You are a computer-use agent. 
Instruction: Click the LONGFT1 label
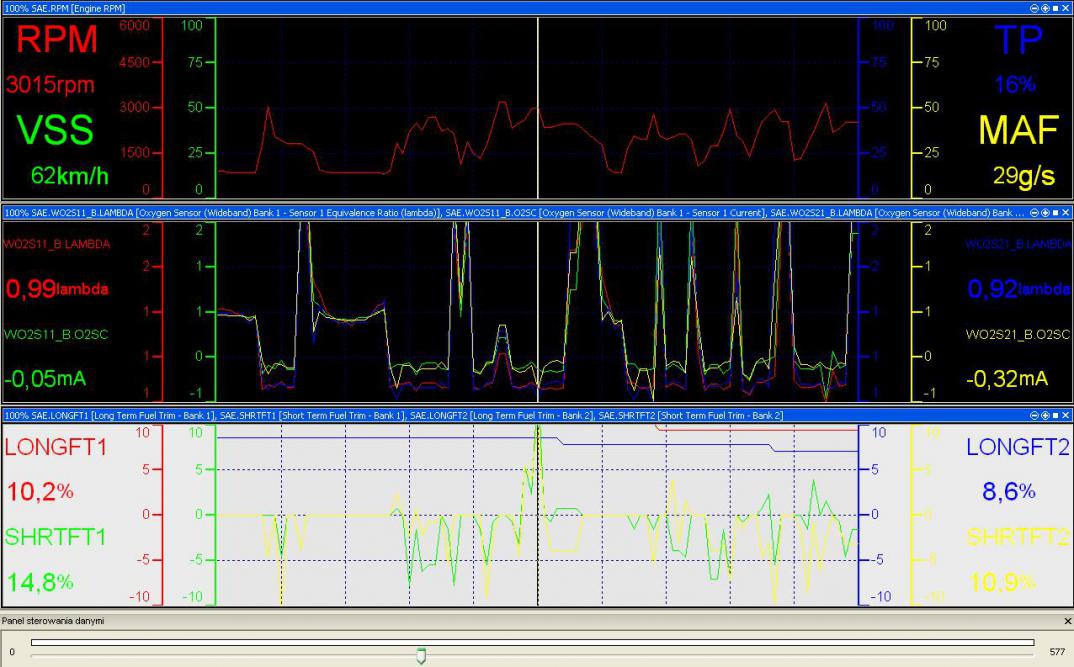[55, 447]
